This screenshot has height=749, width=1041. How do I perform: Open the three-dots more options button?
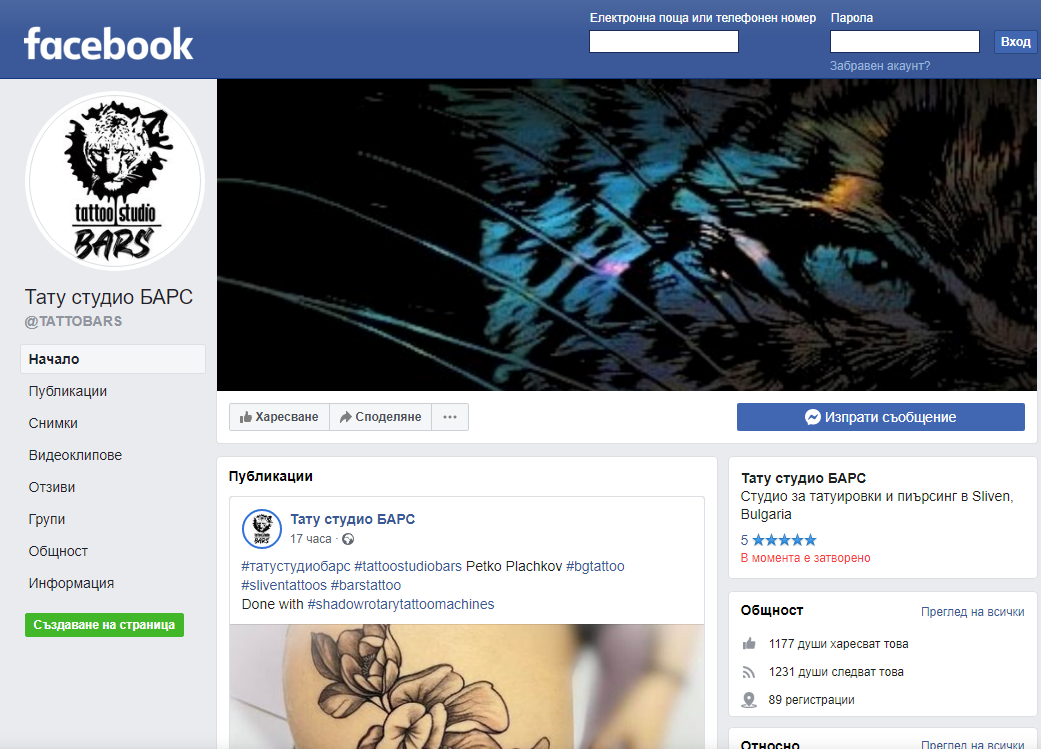tap(450, 417)
